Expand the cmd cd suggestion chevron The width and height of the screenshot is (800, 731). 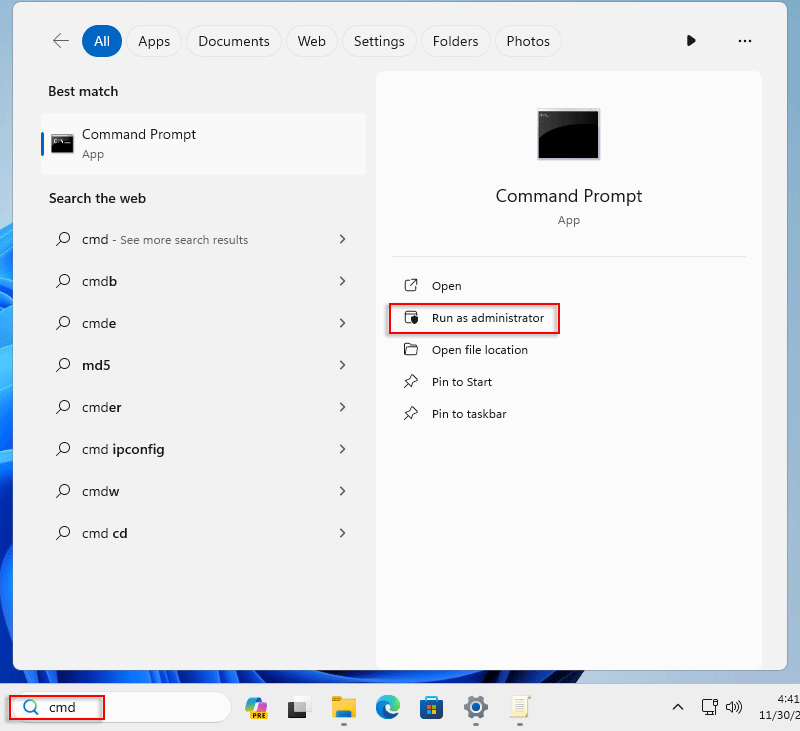[x=342, y=533]
